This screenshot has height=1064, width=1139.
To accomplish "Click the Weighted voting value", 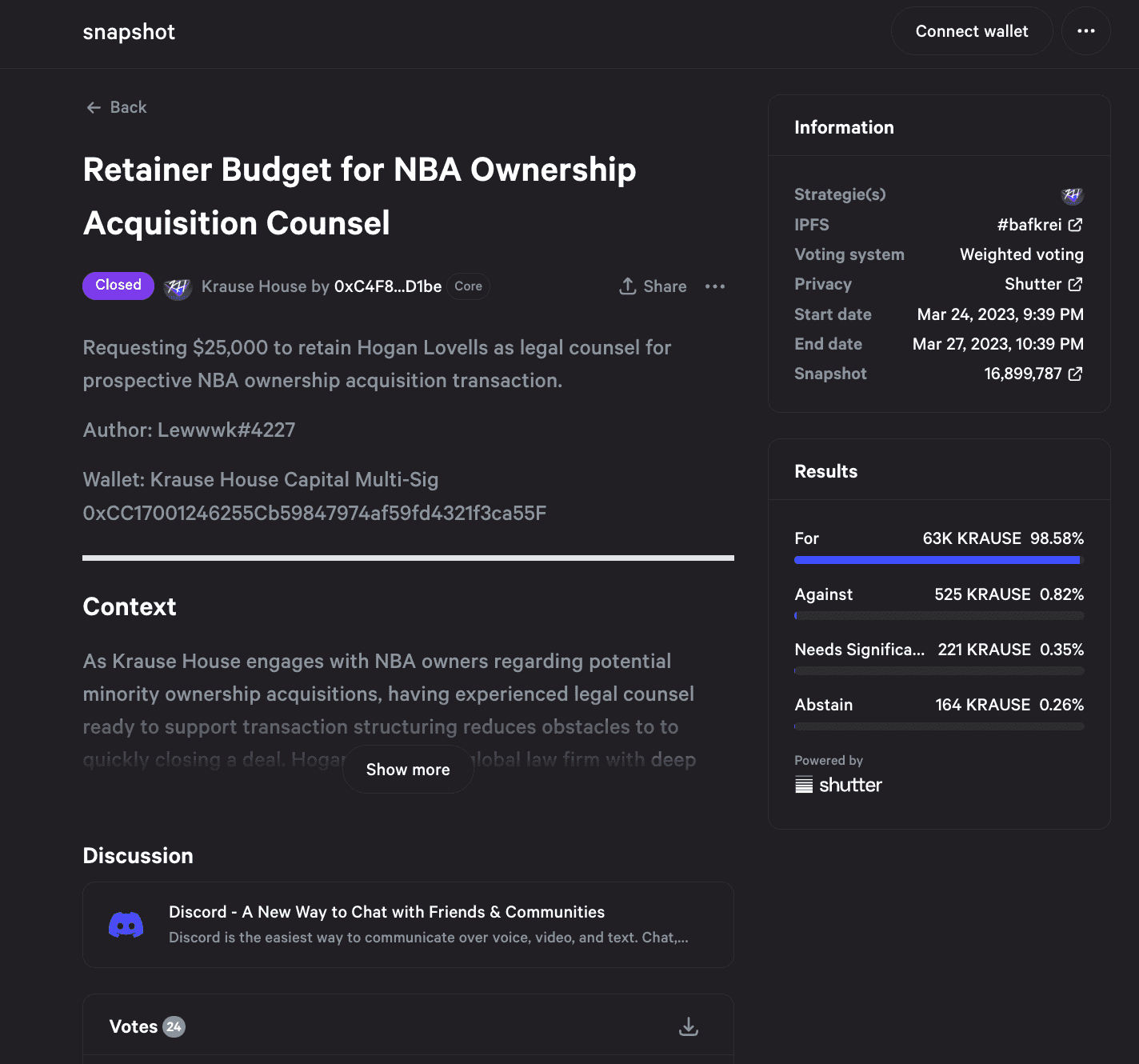I will pyautogui.click(x=1021, y=254).
